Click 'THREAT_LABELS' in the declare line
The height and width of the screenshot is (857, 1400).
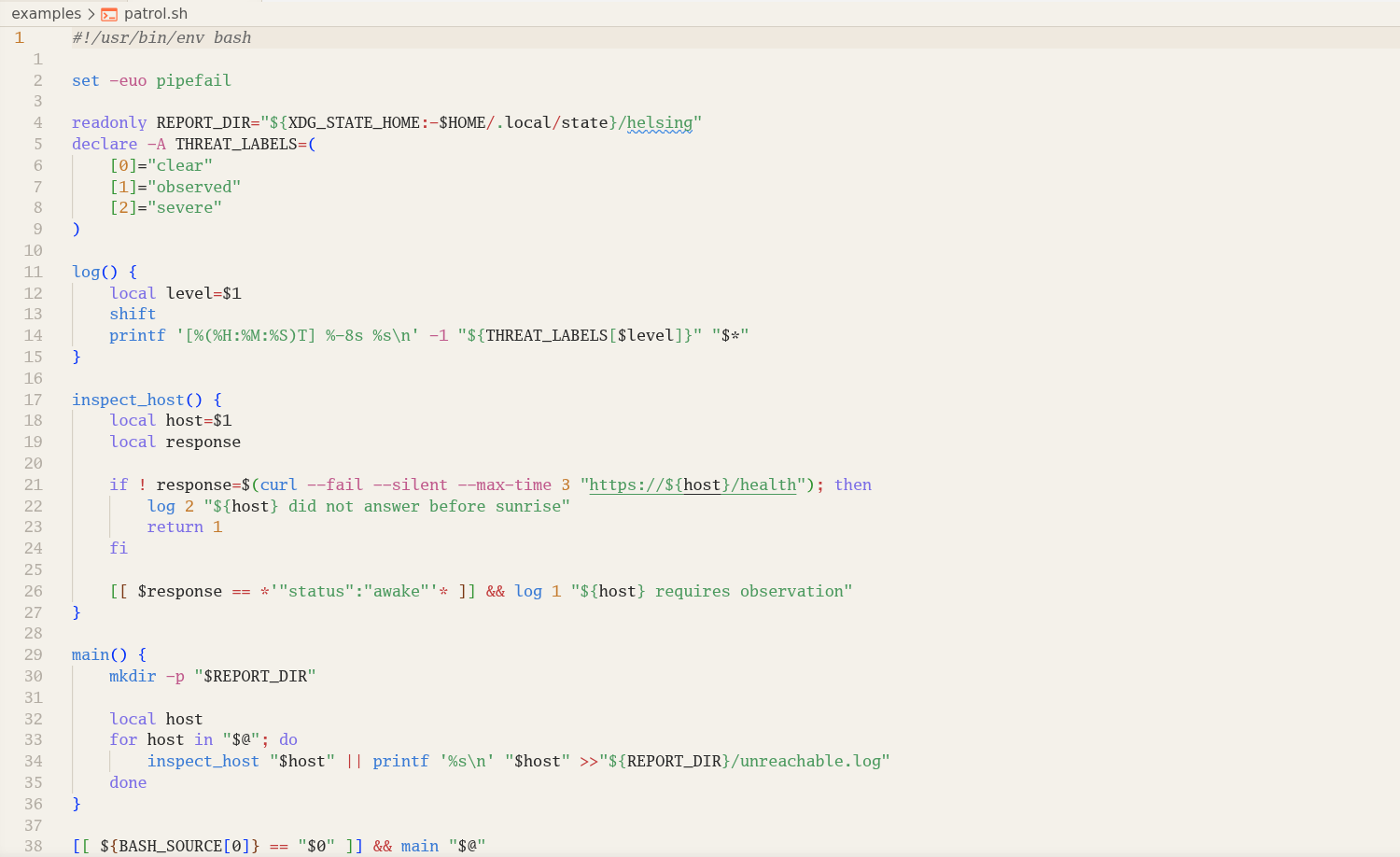click(236, 144)
